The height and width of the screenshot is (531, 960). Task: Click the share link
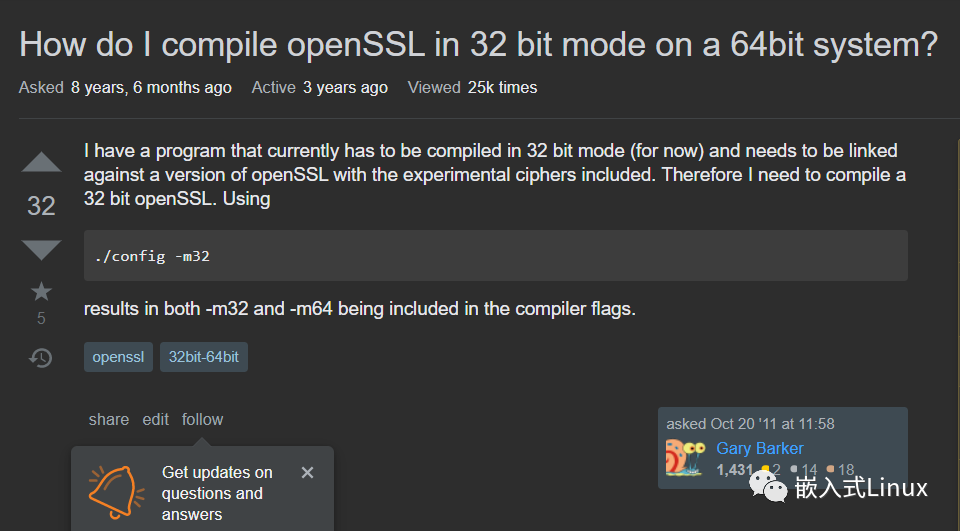click(x=109, y=420)
